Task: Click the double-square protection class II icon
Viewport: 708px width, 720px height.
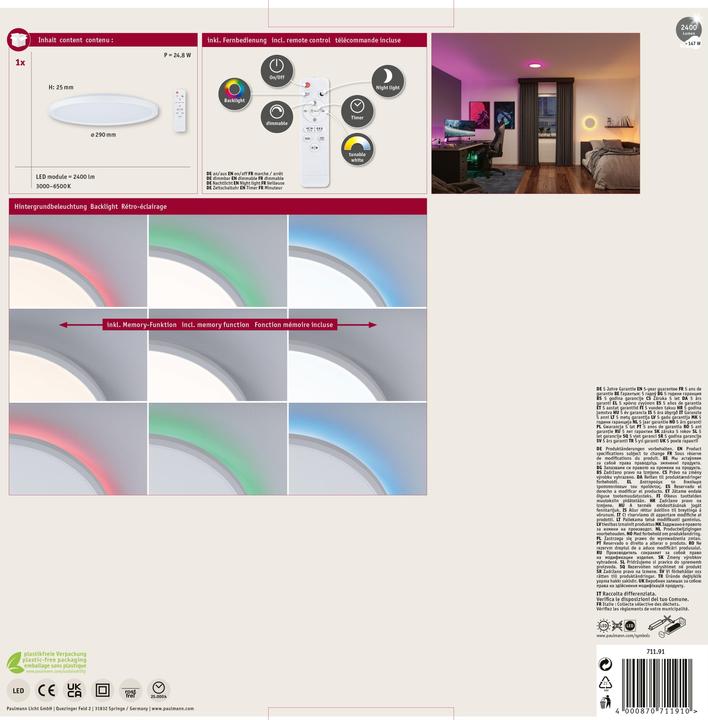Action: pyautogui.click(x=102, y=690)
